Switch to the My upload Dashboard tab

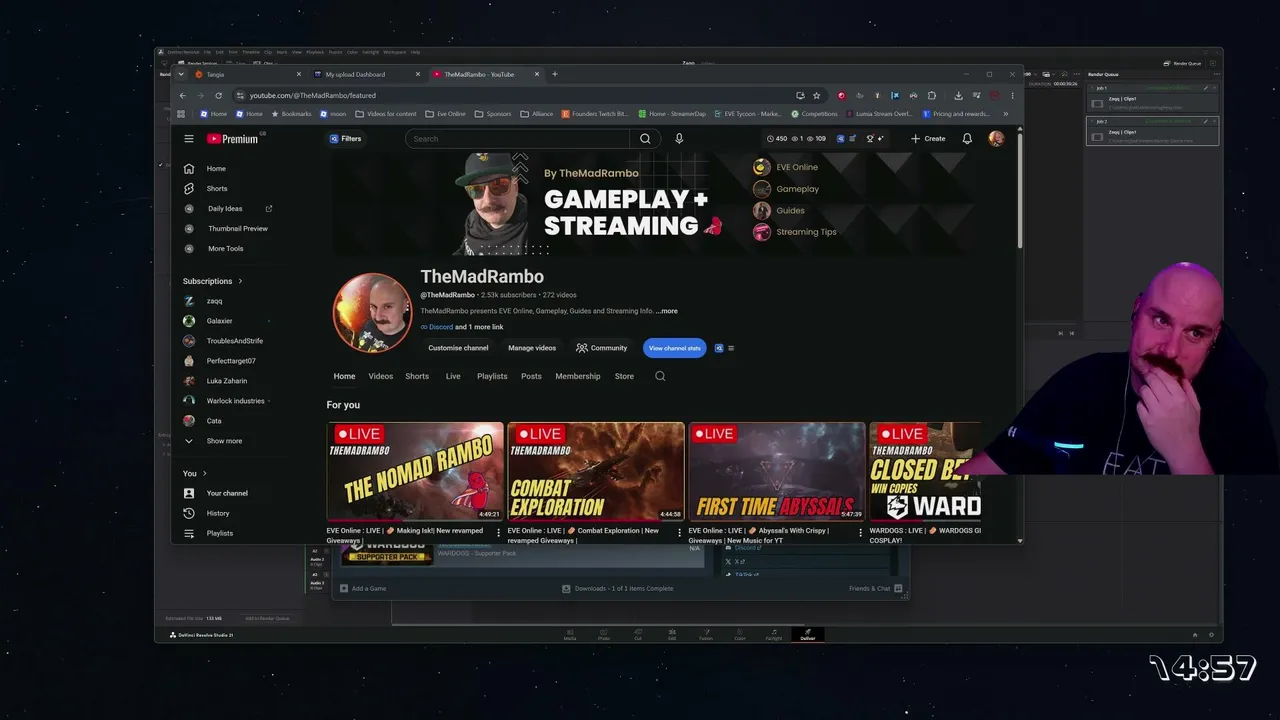[x=366, y=74]
